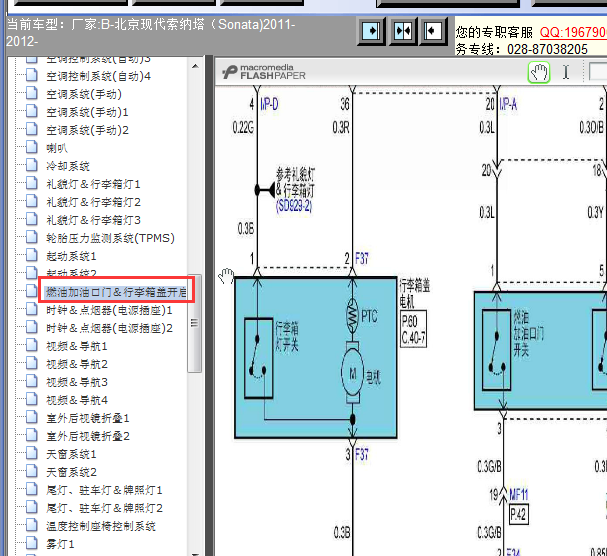This screenshot has height=556, width=607.
Task: Open tree item 天窗系统2
Action: 71,472
